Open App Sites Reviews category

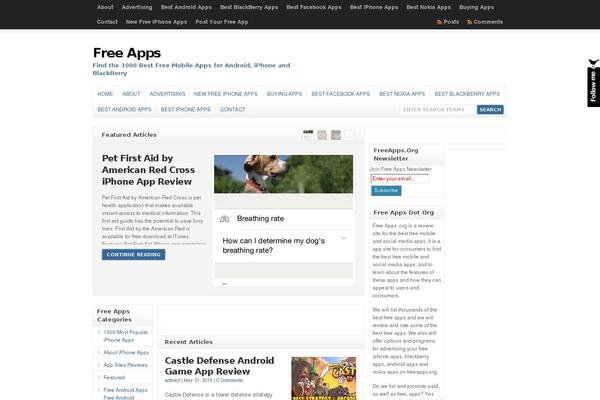click(x=126, y=365)
